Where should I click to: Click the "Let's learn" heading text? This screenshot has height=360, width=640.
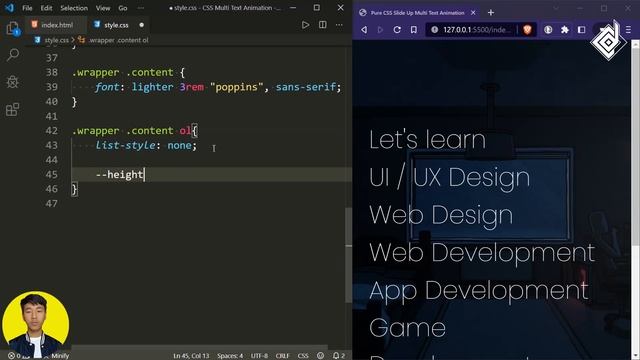427,140
